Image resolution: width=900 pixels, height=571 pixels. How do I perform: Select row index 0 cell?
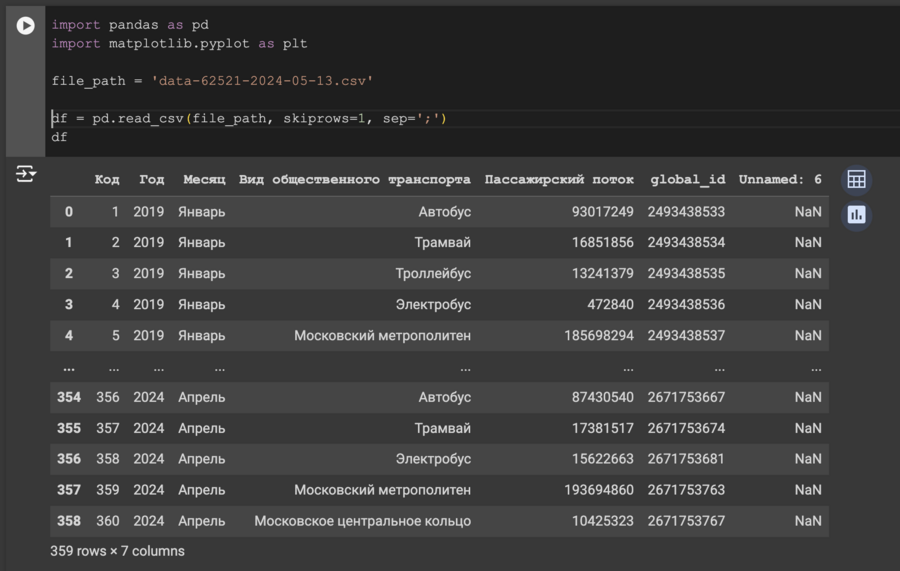(x=69, y=212)
